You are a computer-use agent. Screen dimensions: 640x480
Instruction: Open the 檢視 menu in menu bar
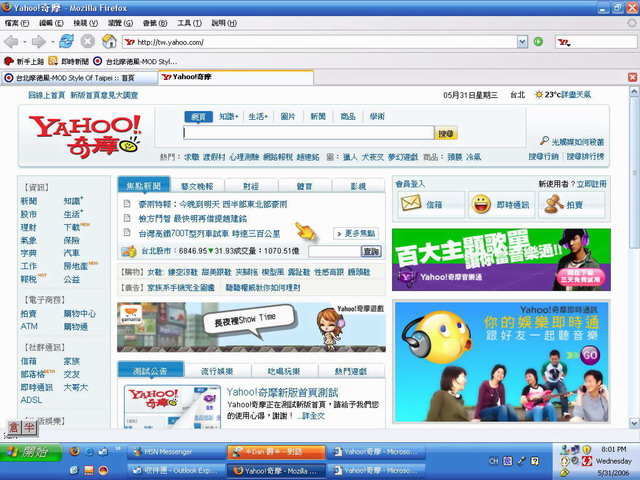(80, 22)
